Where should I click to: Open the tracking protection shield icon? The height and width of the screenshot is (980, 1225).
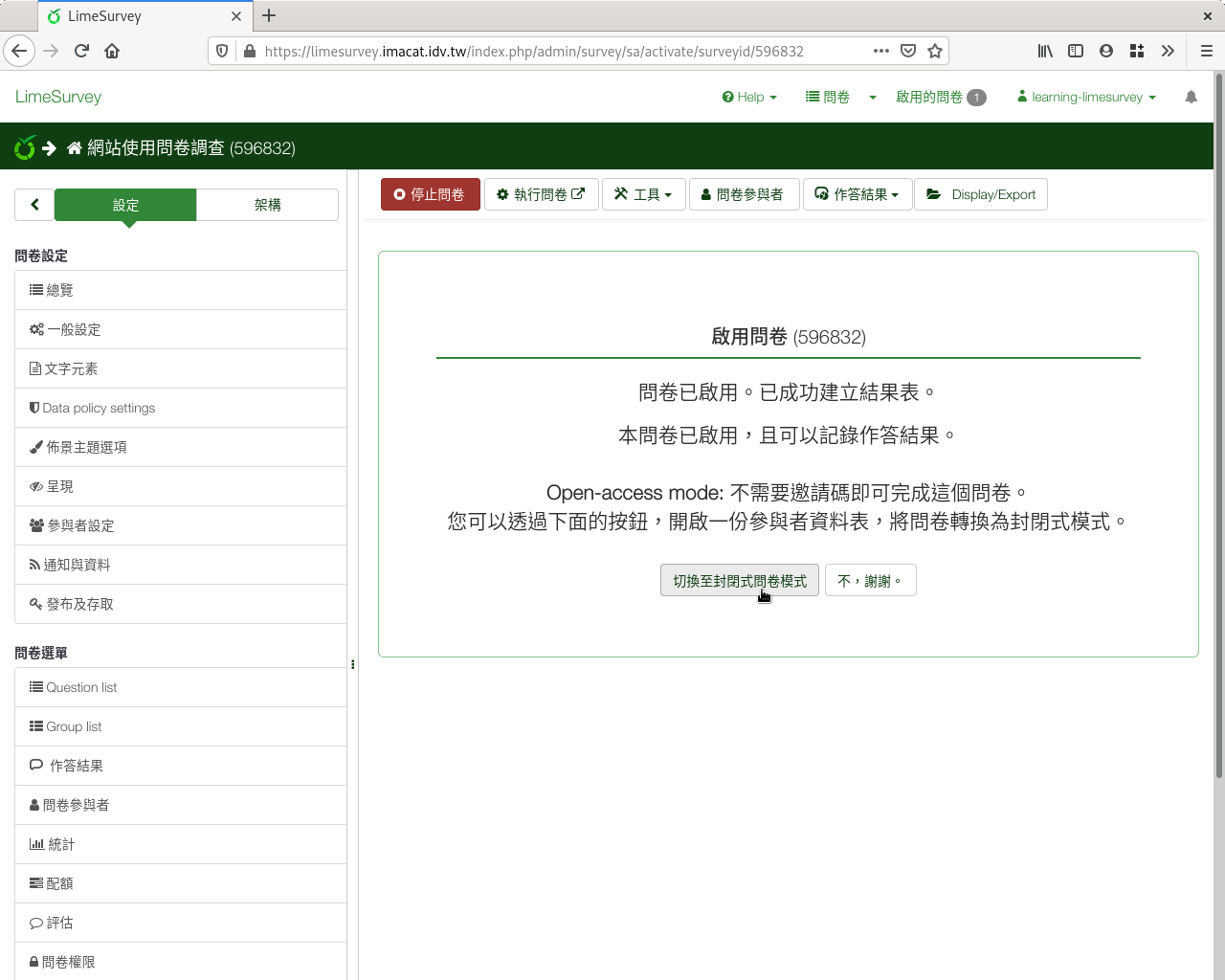click(222, 51)
